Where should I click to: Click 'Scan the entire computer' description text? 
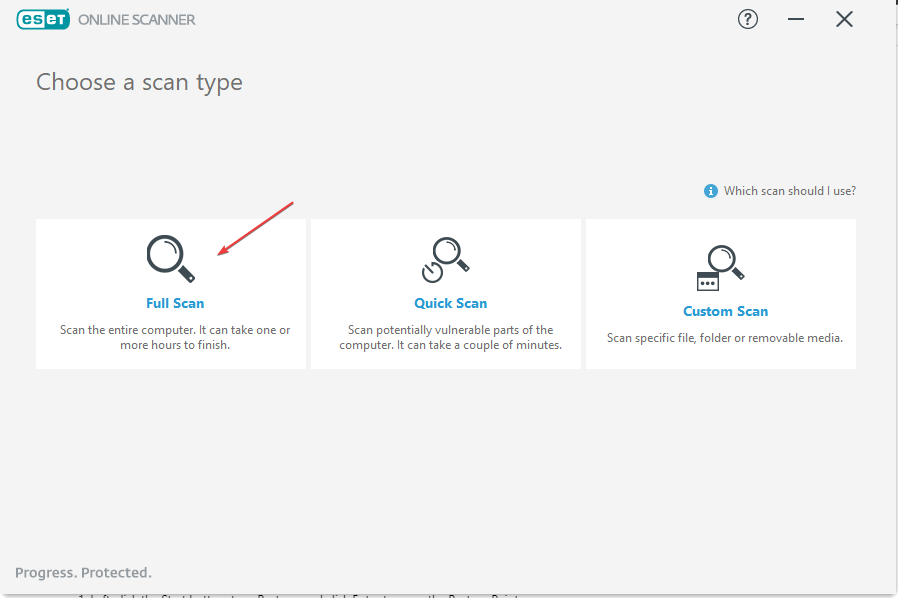175,337
